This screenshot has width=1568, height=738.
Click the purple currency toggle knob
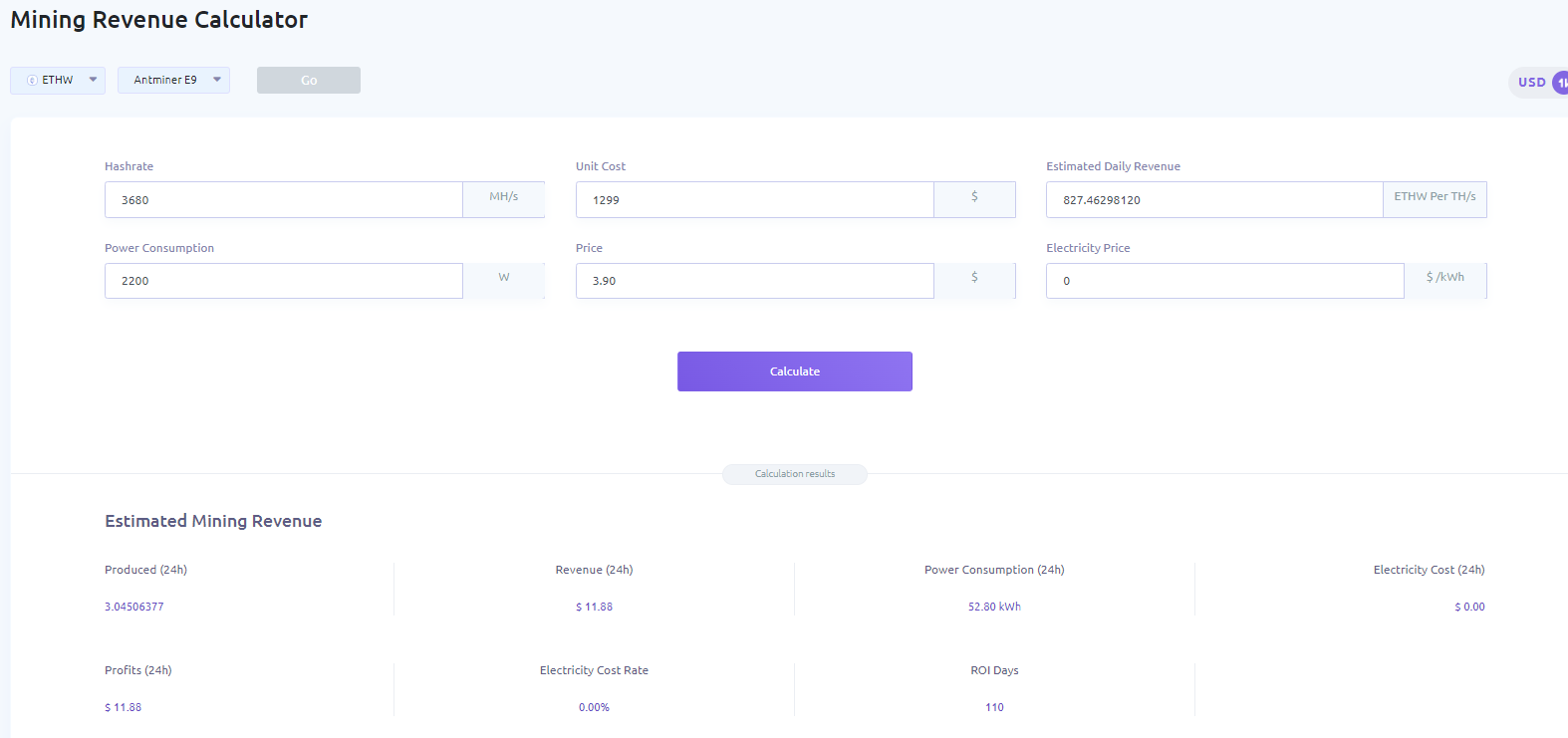click(x=1560, y=83)
